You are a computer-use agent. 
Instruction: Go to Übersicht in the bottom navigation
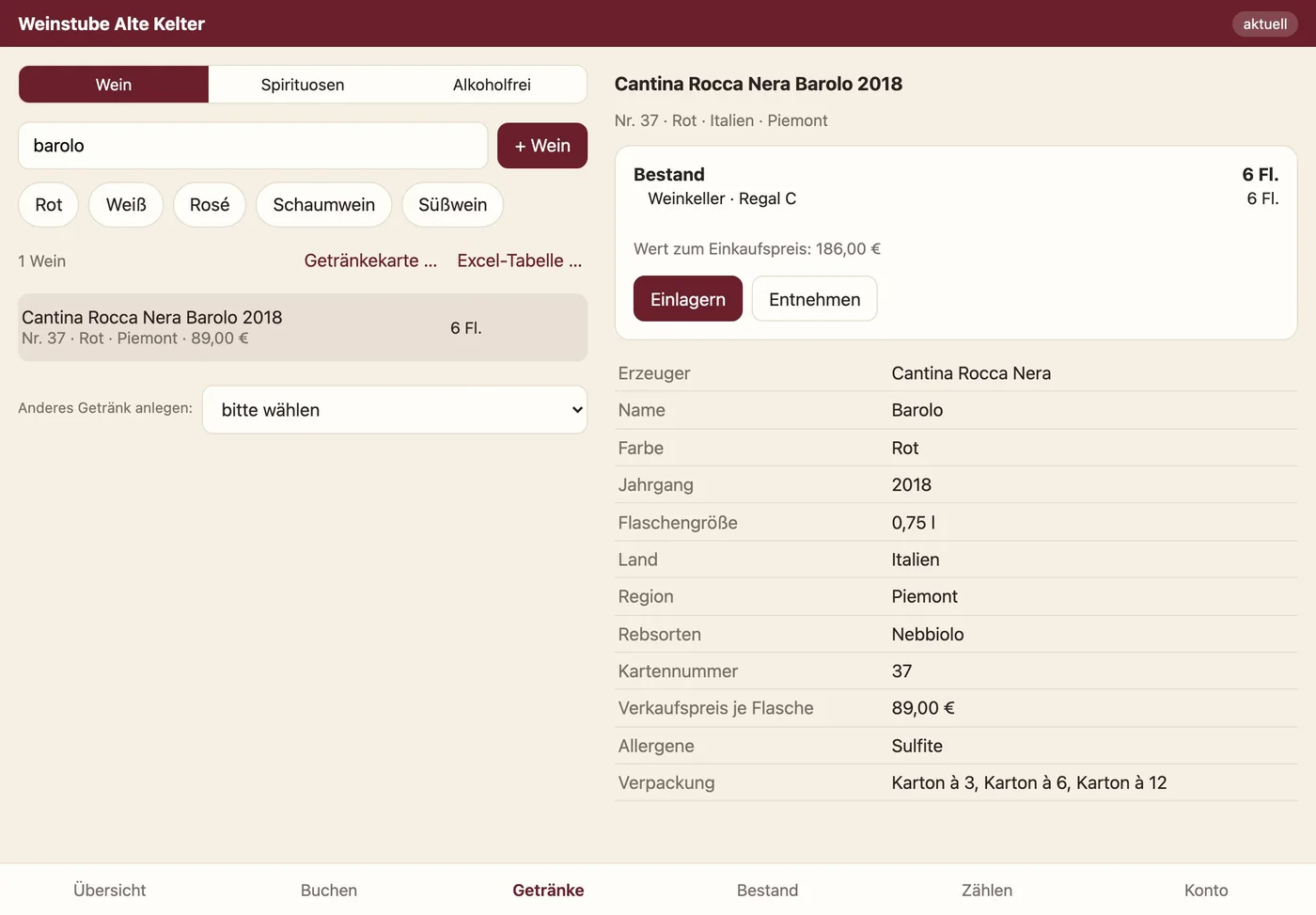[x=110, y=891]
